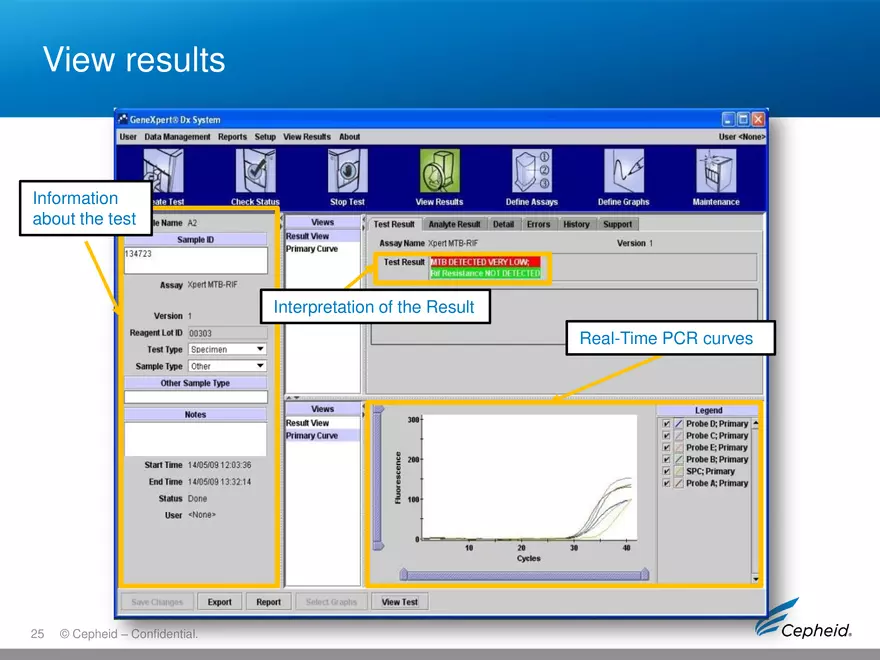Disable the Probe A; Primary legend checkbox
880x660 pixels.
coord(666,483)
